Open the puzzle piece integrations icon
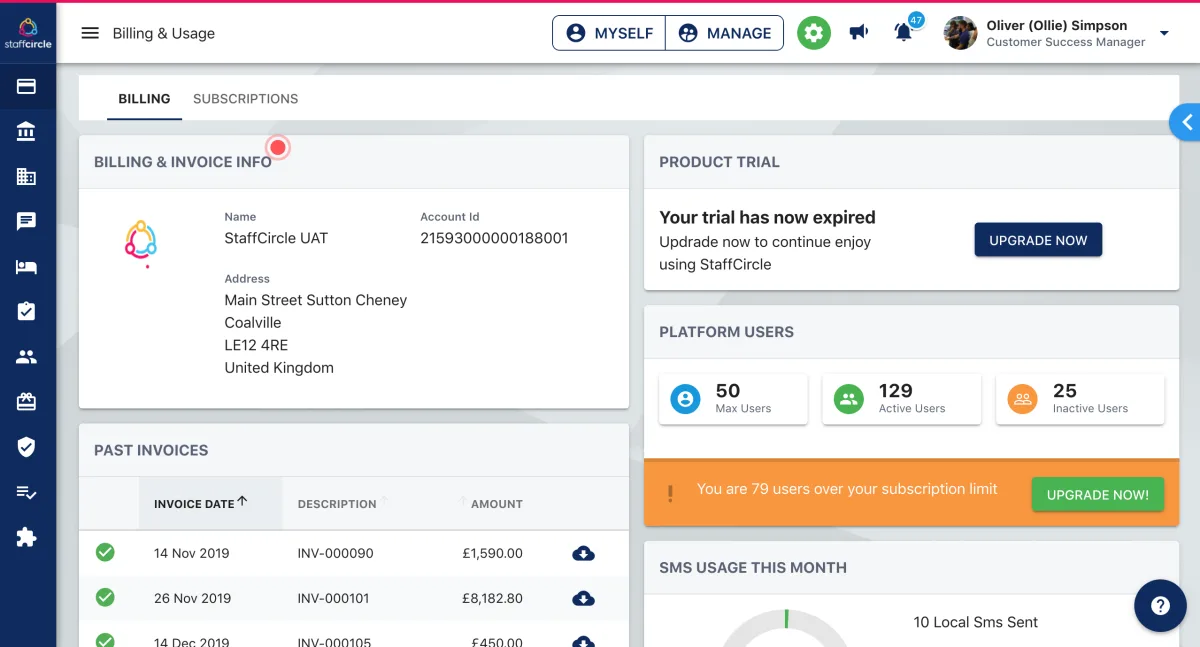This screenshot has height=647, width=1200. 27,537
